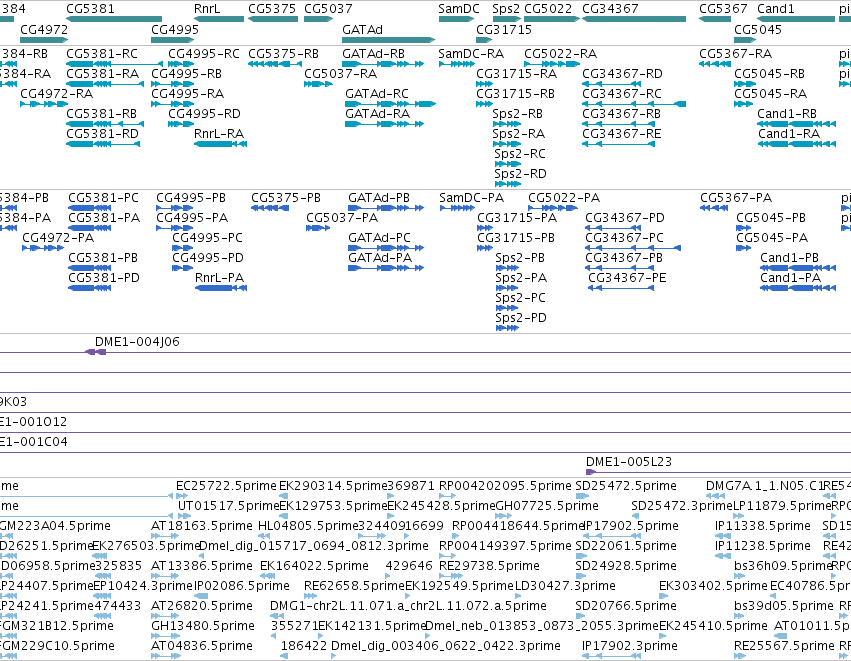
Task: Select protein CG5022-PA label
Action: [x=564, y=198]
